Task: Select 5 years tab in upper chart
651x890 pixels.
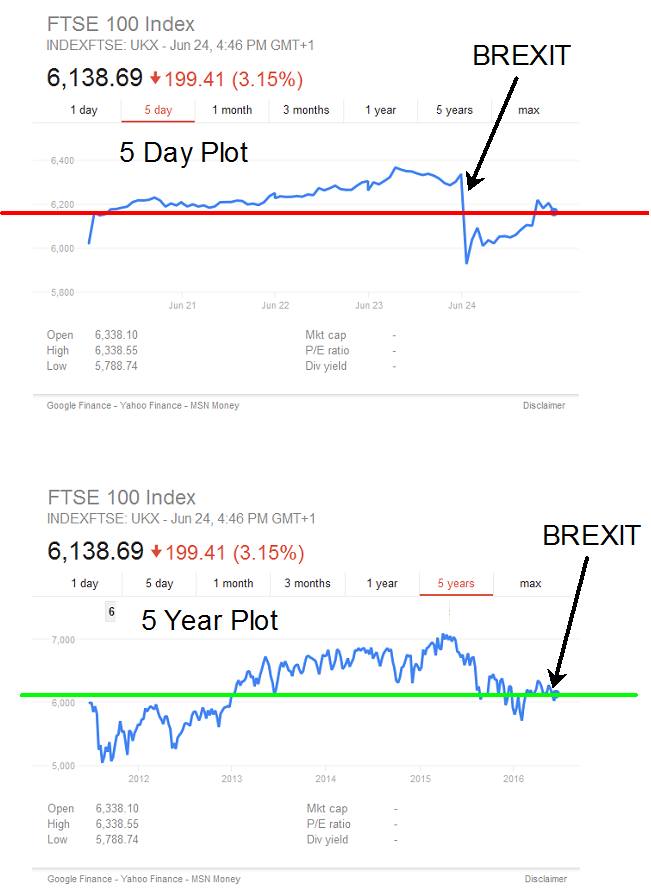Action: click(x=454, y=110)
